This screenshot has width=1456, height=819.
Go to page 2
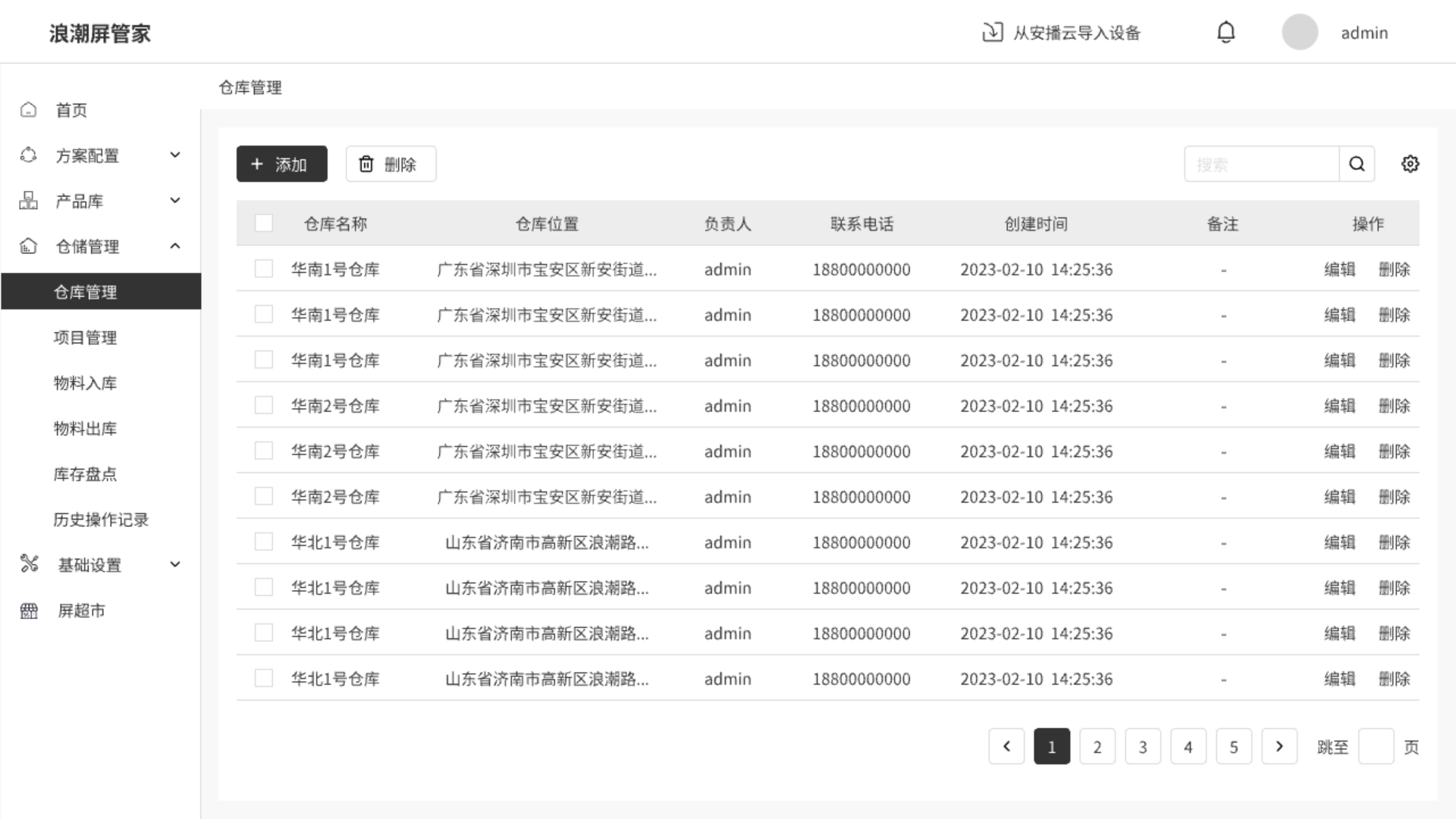[1097, 746]
